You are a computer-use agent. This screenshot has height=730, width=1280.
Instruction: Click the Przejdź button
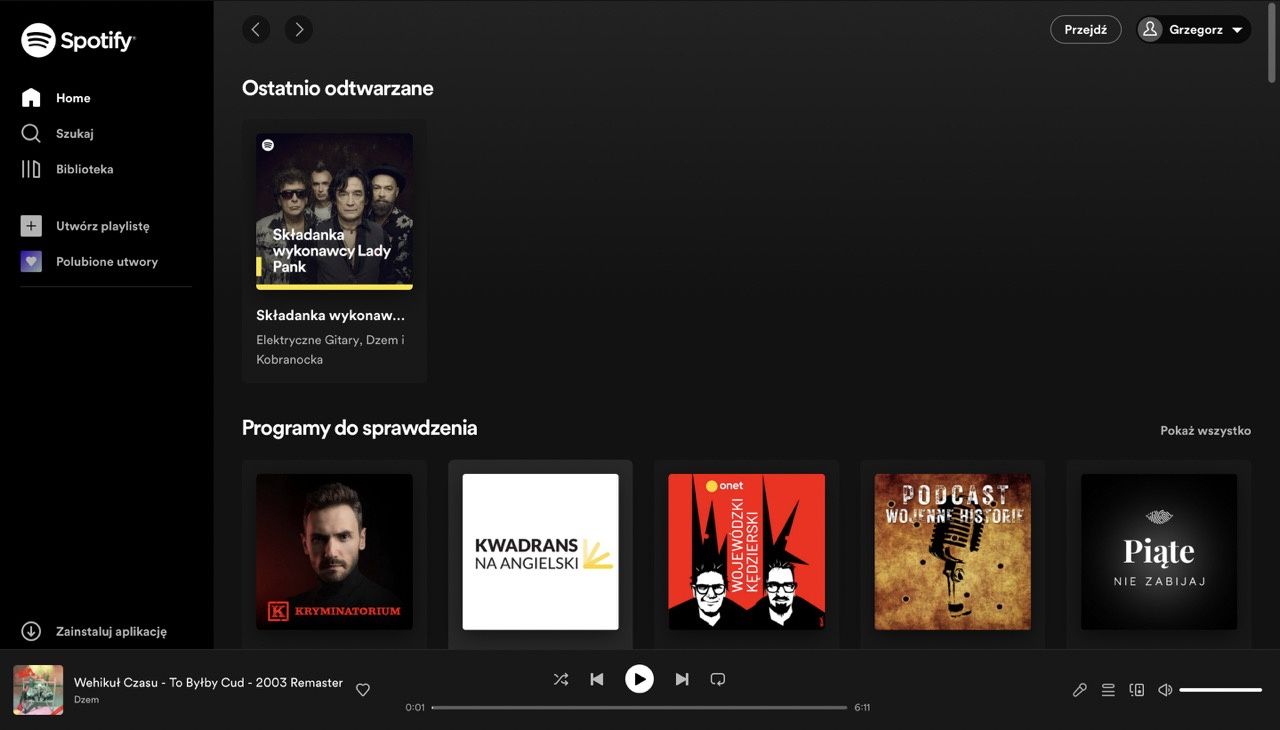coord(1086,30)
